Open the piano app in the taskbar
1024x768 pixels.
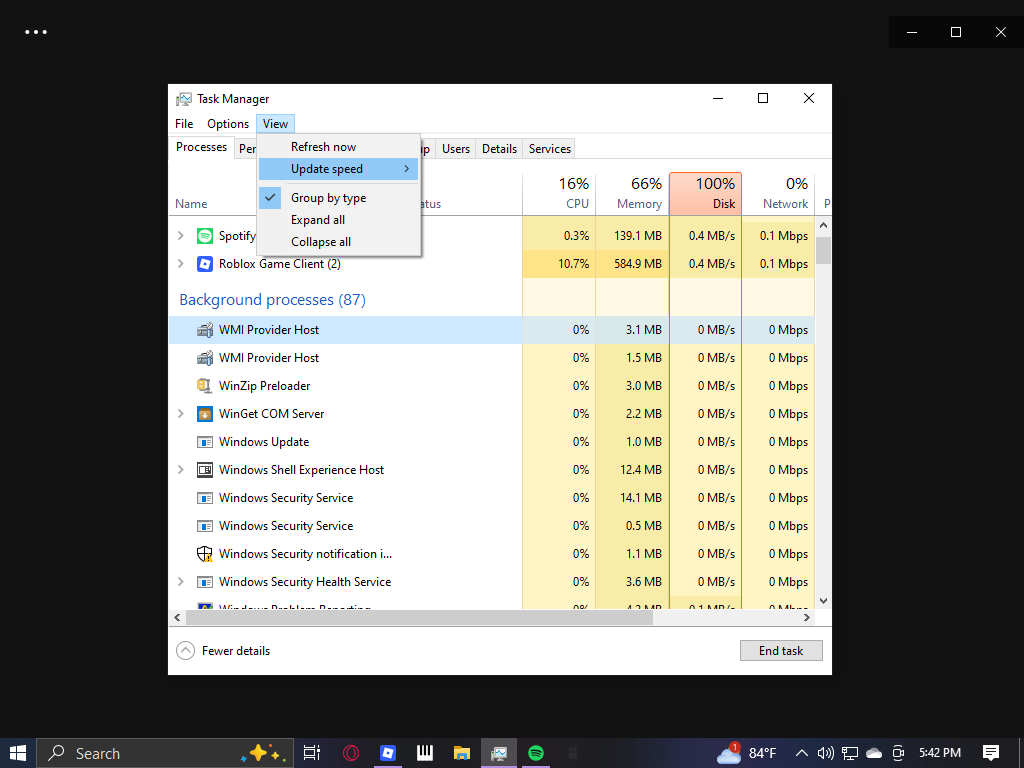pyautogui.click(x=425, y=753)
